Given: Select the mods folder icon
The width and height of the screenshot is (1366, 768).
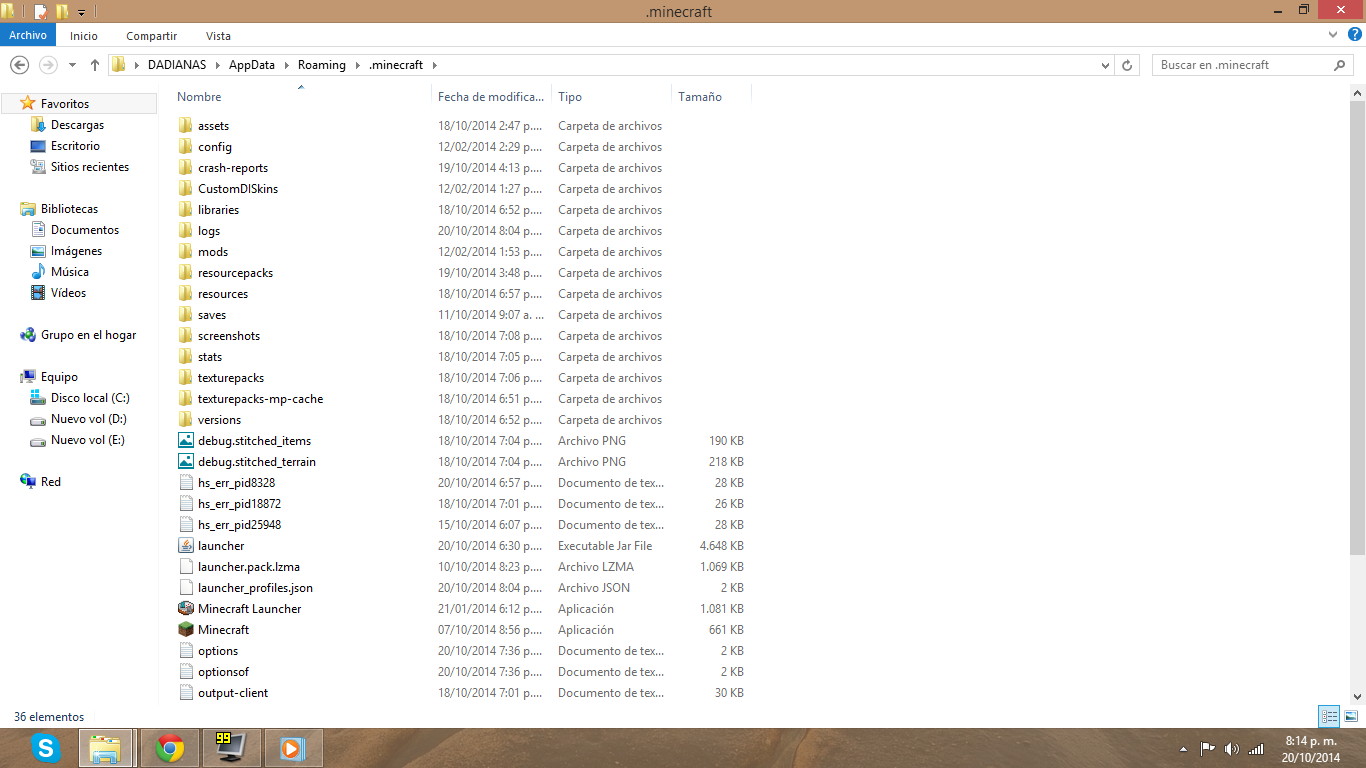Looking at the screenshot, I should (186, 252).
